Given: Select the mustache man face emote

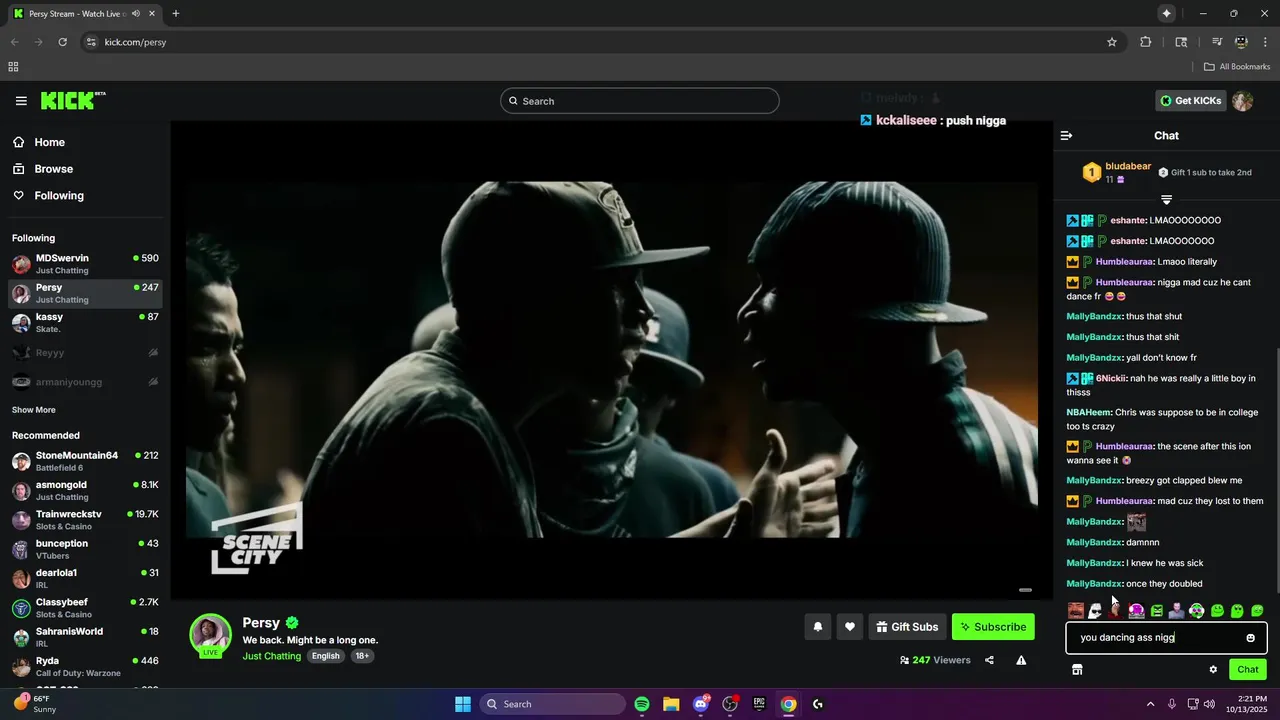Looking at the screenshot, I should click(1076, 610).
